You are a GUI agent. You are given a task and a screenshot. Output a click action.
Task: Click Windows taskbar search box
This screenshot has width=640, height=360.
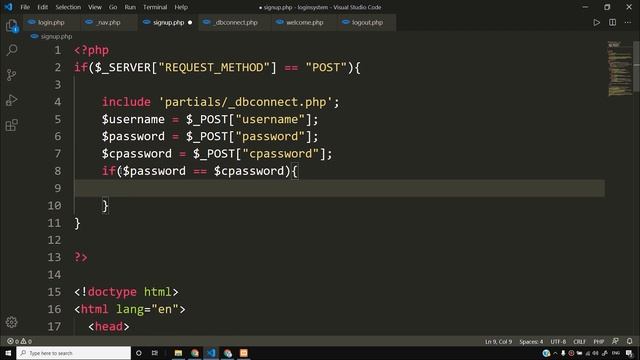(74, 353)
